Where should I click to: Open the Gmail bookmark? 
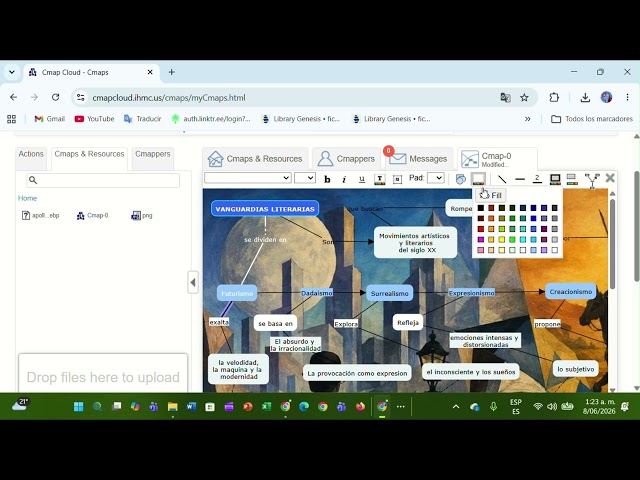[x=50, y=119]
